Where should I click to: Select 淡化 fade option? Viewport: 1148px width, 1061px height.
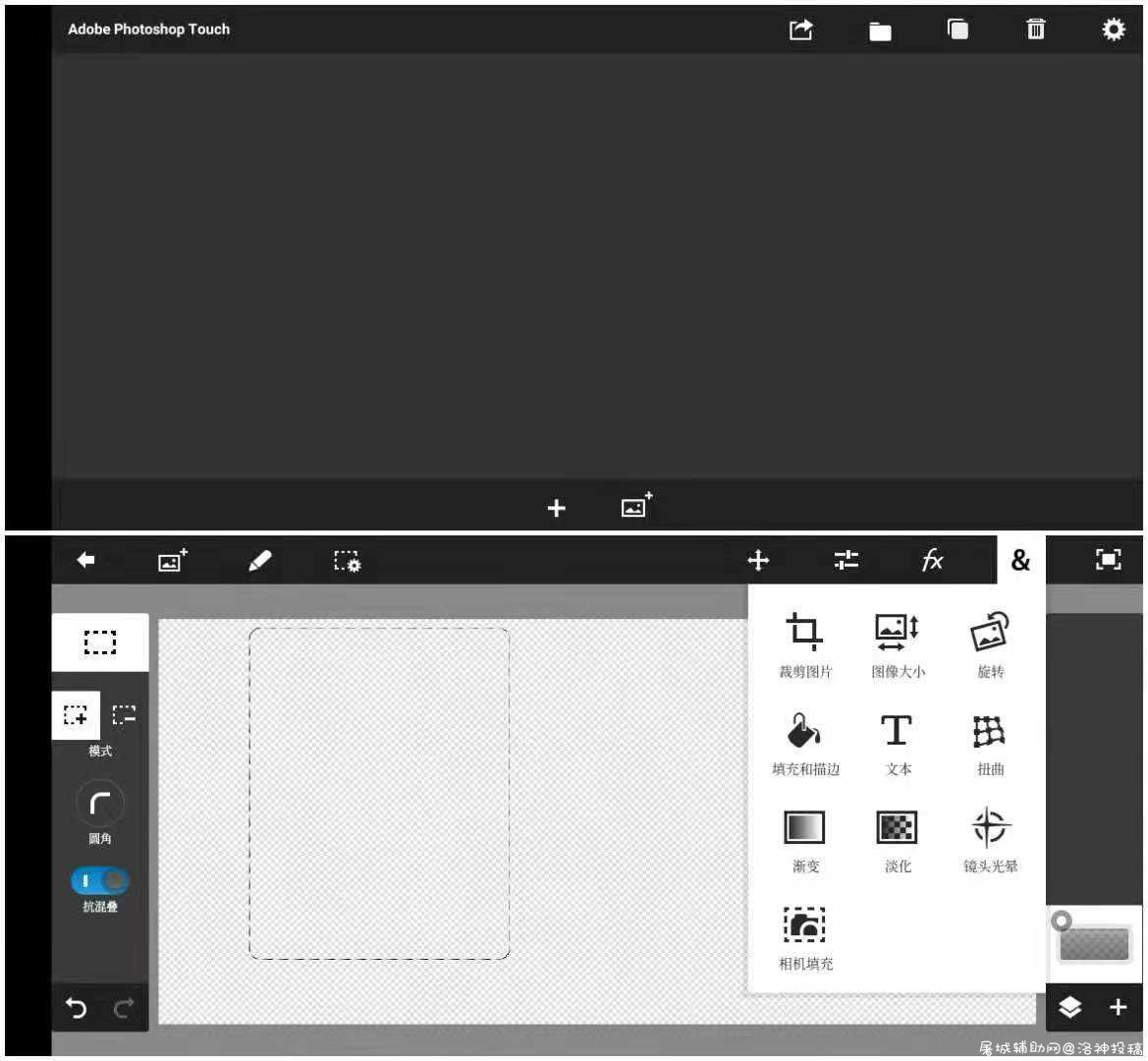898,841
